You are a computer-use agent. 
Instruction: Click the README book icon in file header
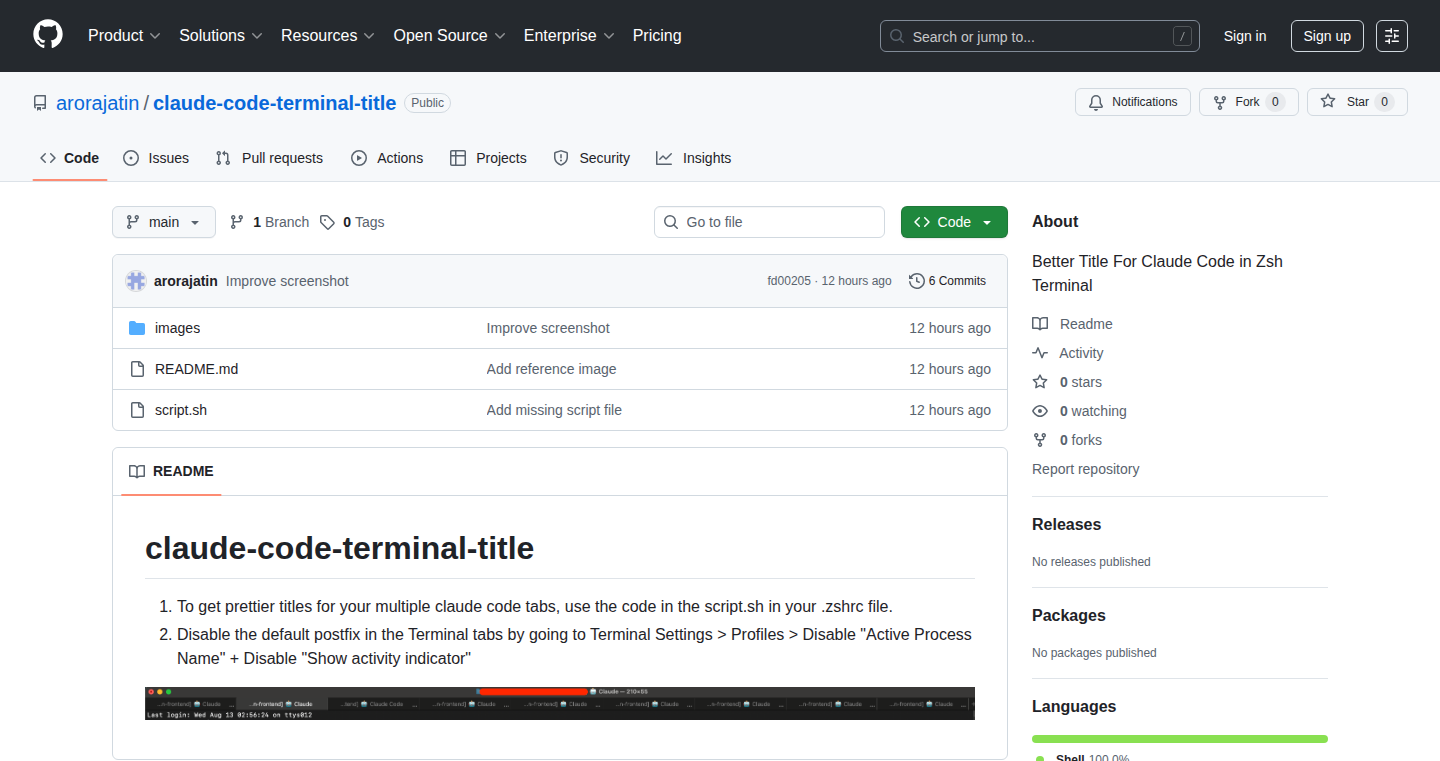tap(137, 471)
